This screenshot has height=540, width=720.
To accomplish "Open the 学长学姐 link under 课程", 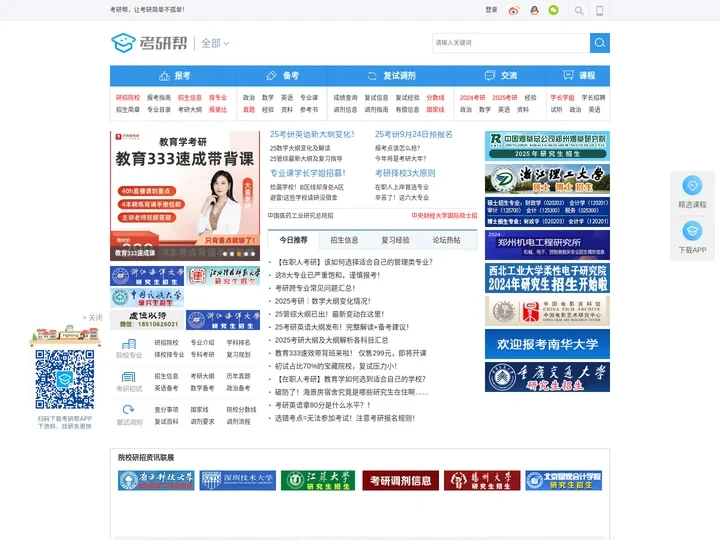I will (x=562, y=98).
